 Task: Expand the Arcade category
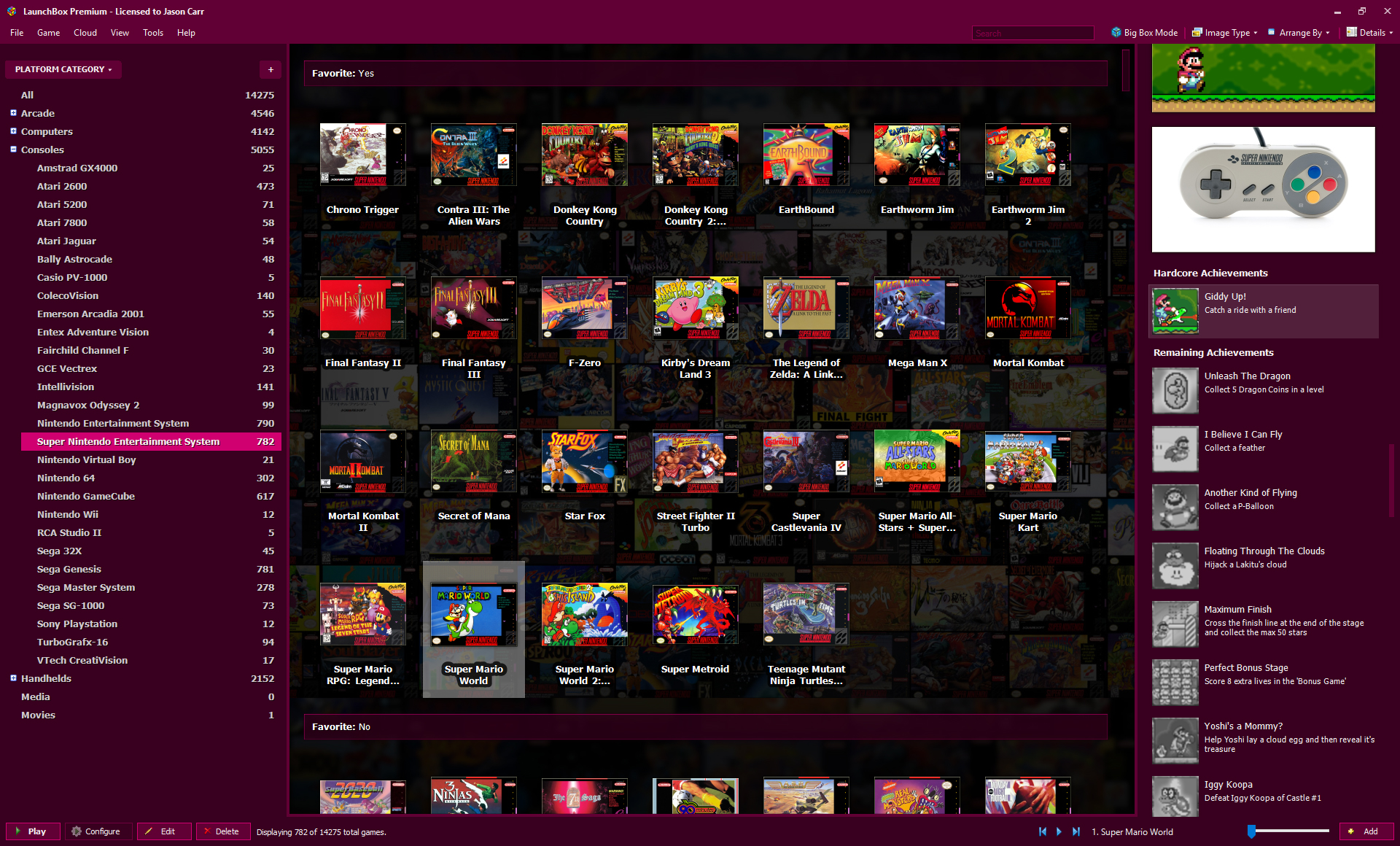(x=13, y=112)
